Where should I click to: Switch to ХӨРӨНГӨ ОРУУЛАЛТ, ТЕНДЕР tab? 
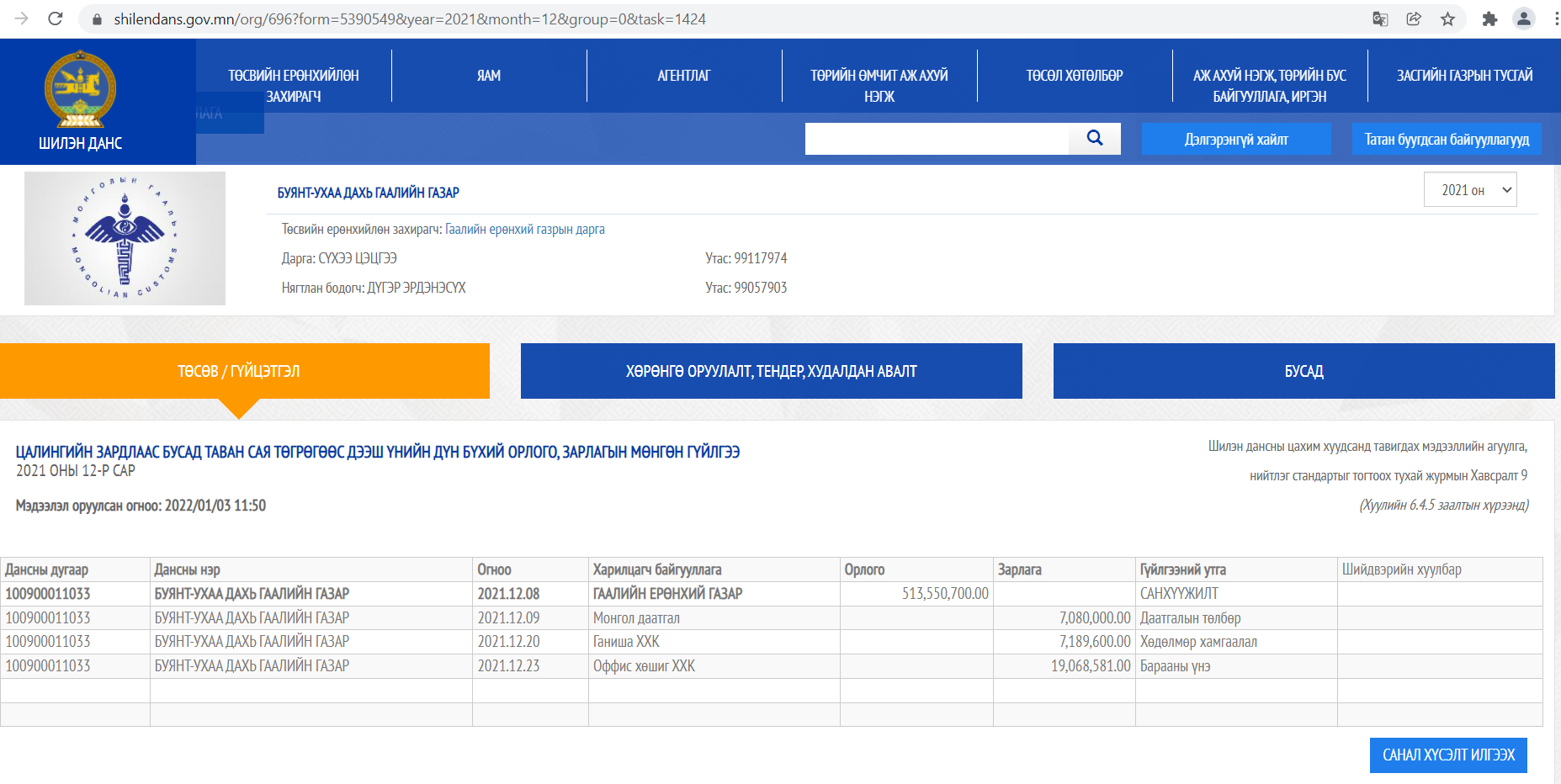click(x=771, y=371)
